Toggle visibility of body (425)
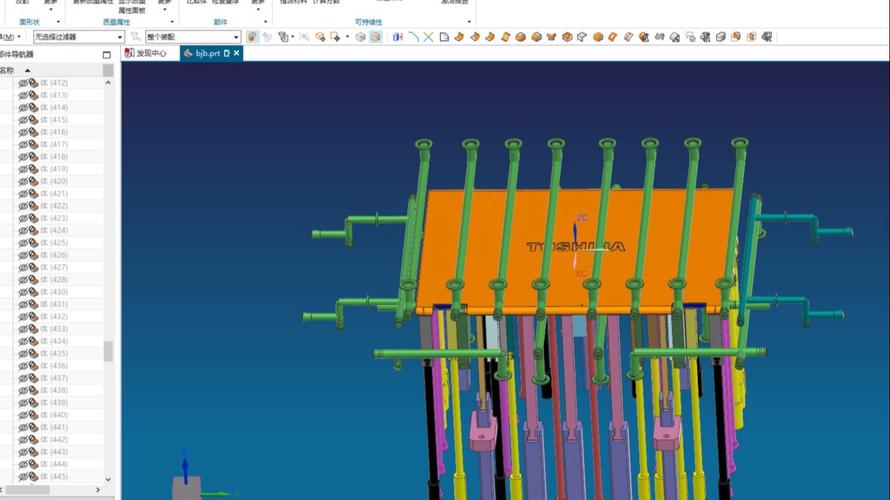The image size is (890, 500). coord(23,243)
